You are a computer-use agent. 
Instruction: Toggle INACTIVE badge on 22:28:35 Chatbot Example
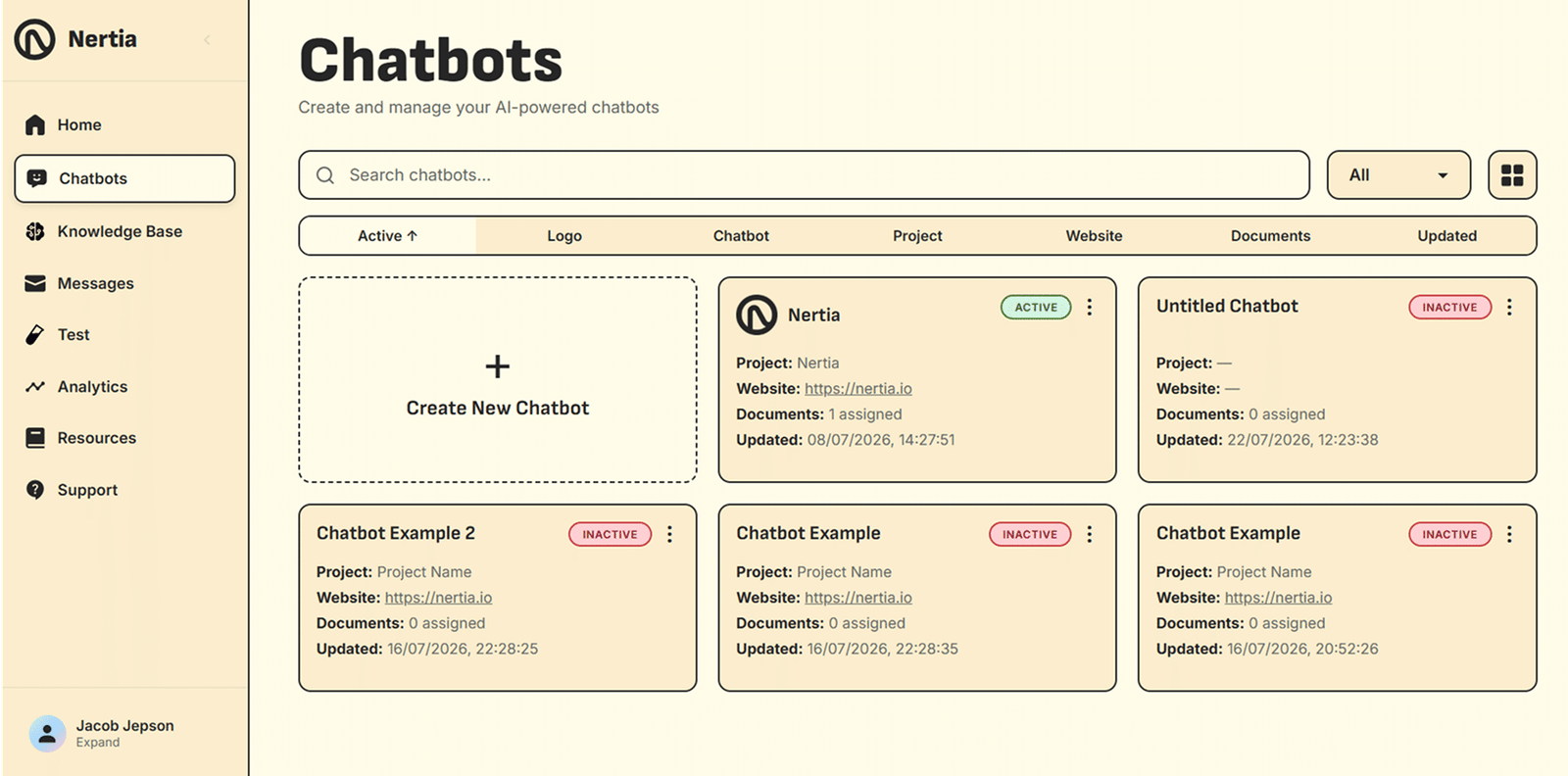(x=1030, y=535)
